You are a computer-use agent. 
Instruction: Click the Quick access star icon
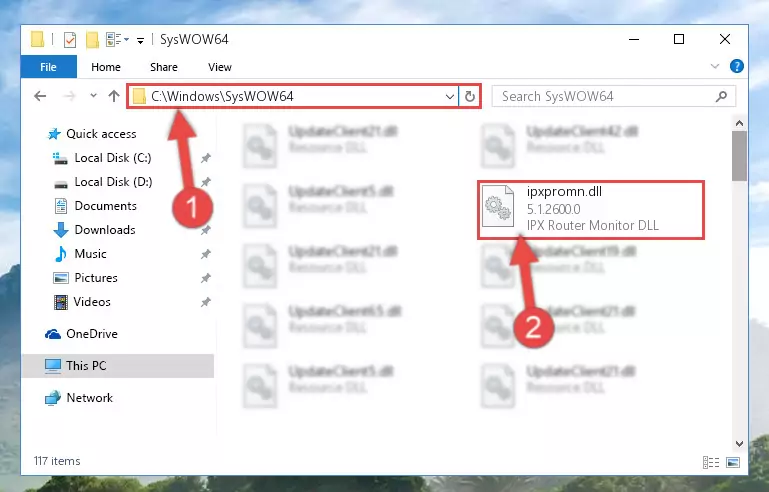click(x=54, y=134)
